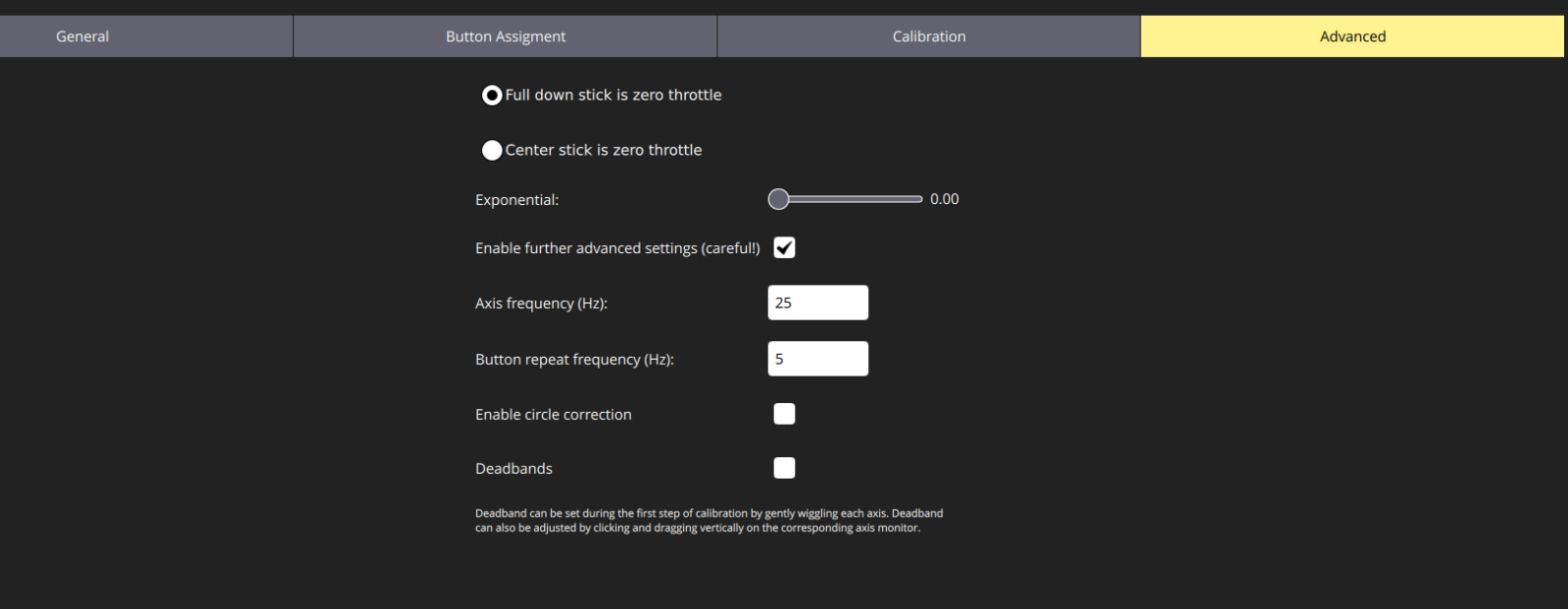This screenshot has width=1568, height=609.
Task: Uncheck the Enable further advanced settings checkbox
Action: [x=784, y=248]
